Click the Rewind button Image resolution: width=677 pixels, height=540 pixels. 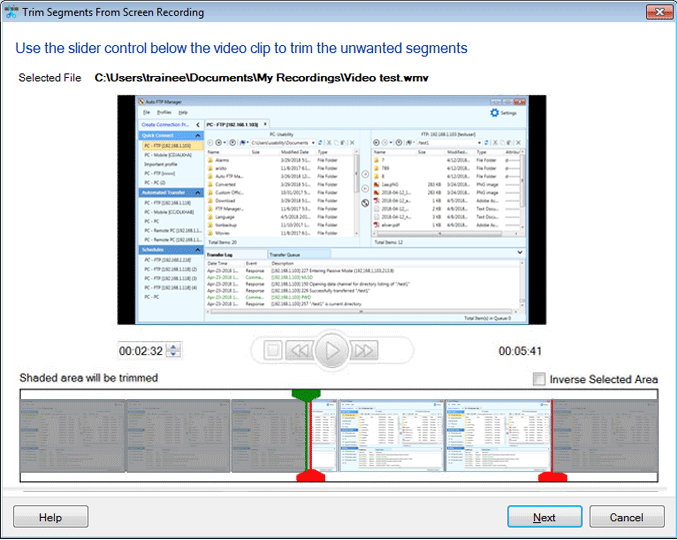click(299, 350)
